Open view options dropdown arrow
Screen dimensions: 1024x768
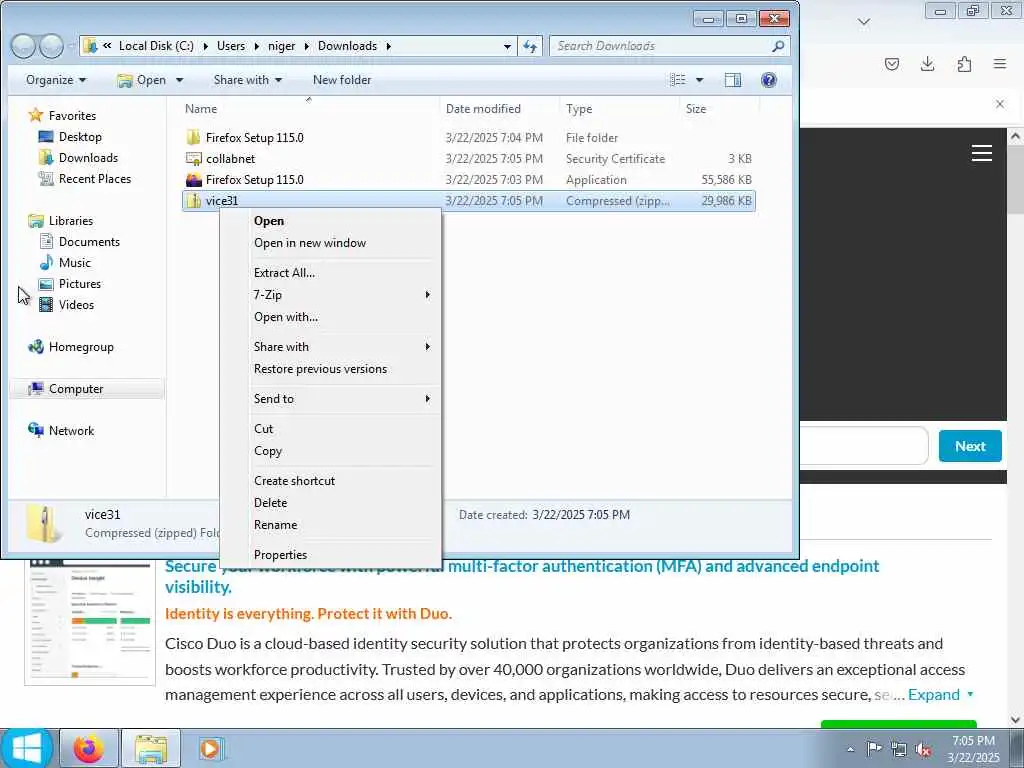pyautogui.click(x=699, y=80)
